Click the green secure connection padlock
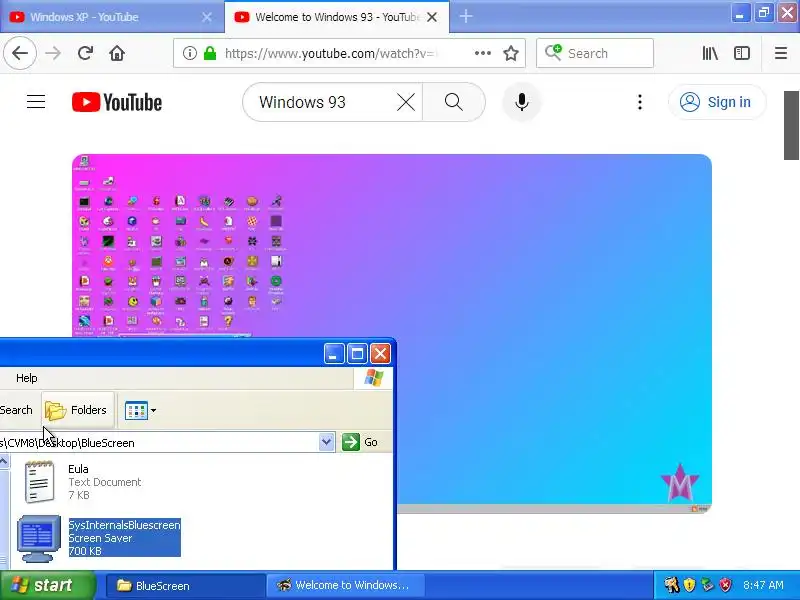This screenshot has width=800, height=600. pyautogui.click(x=210, y=53)
